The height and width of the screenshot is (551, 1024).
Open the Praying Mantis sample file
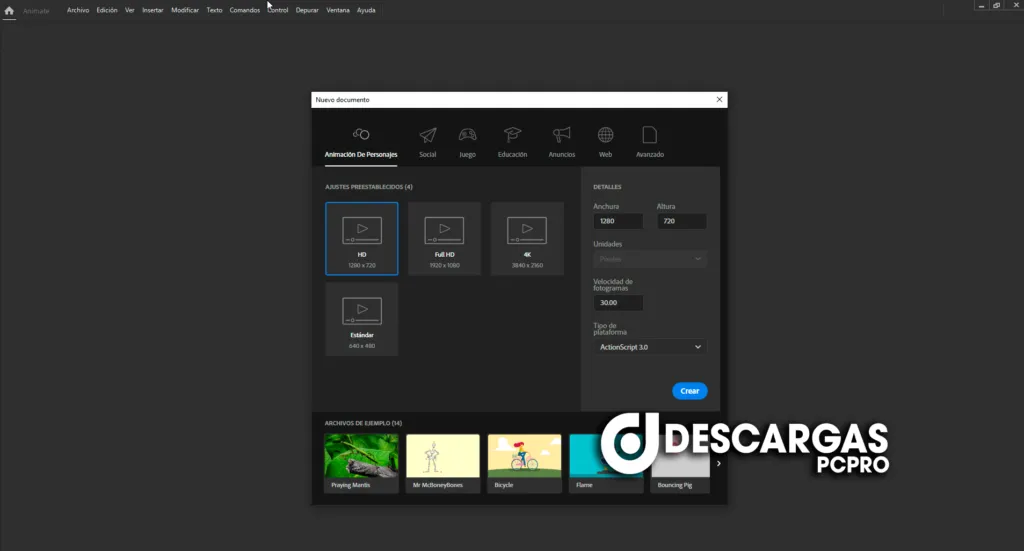[x=361, y=463]
